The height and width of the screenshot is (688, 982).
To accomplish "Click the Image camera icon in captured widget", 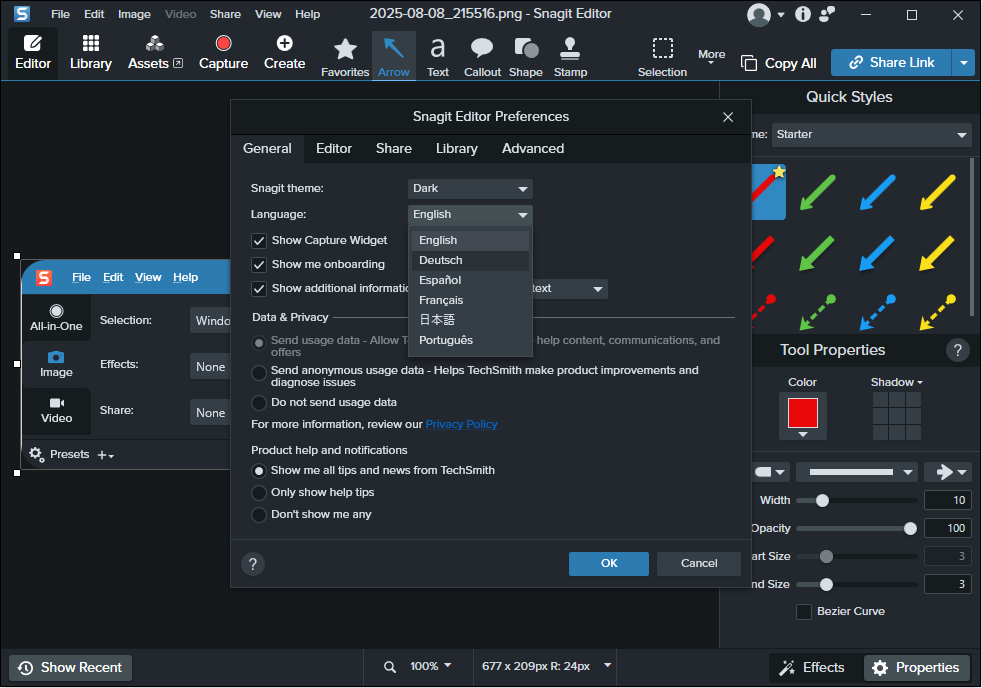I will point(56,357).
